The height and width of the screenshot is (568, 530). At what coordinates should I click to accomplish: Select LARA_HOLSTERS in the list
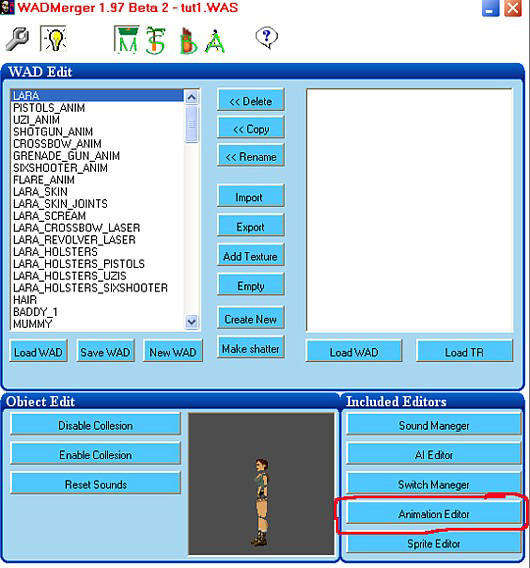[97, 251]
